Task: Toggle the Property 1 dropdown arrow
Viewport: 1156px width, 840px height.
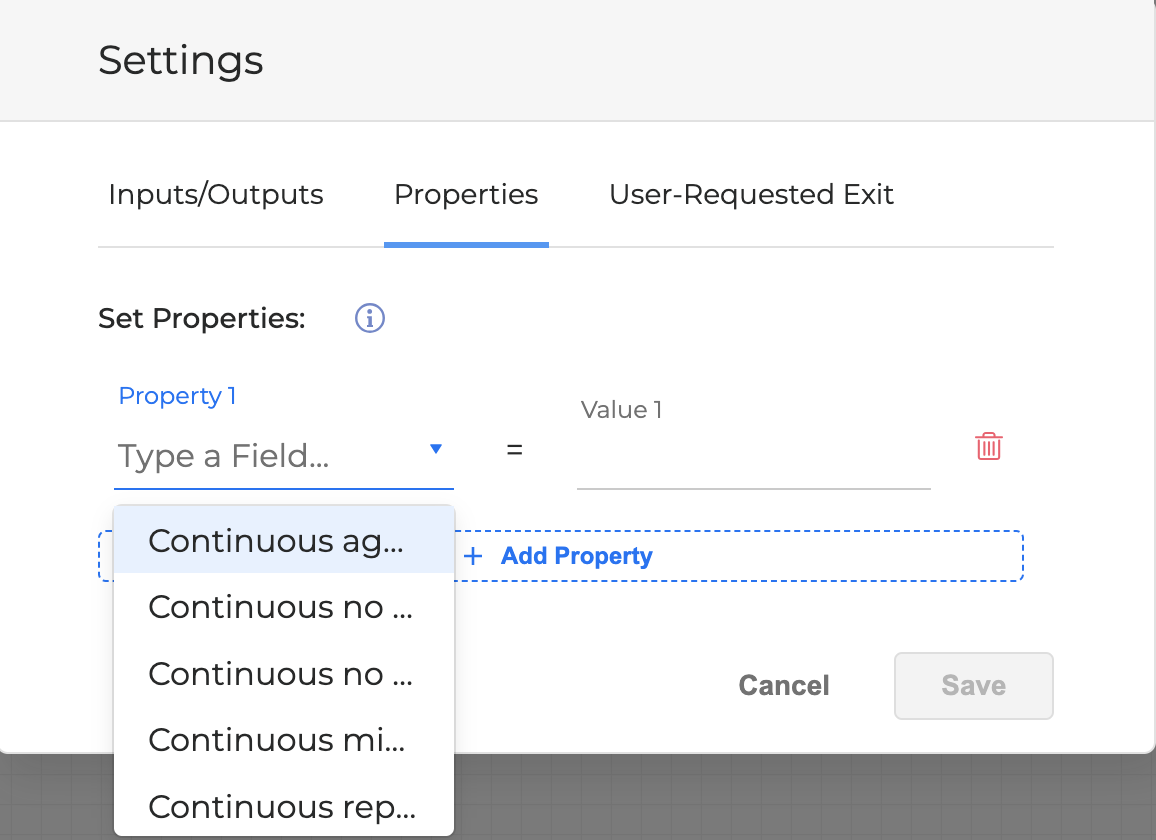Action: point(435,450)
